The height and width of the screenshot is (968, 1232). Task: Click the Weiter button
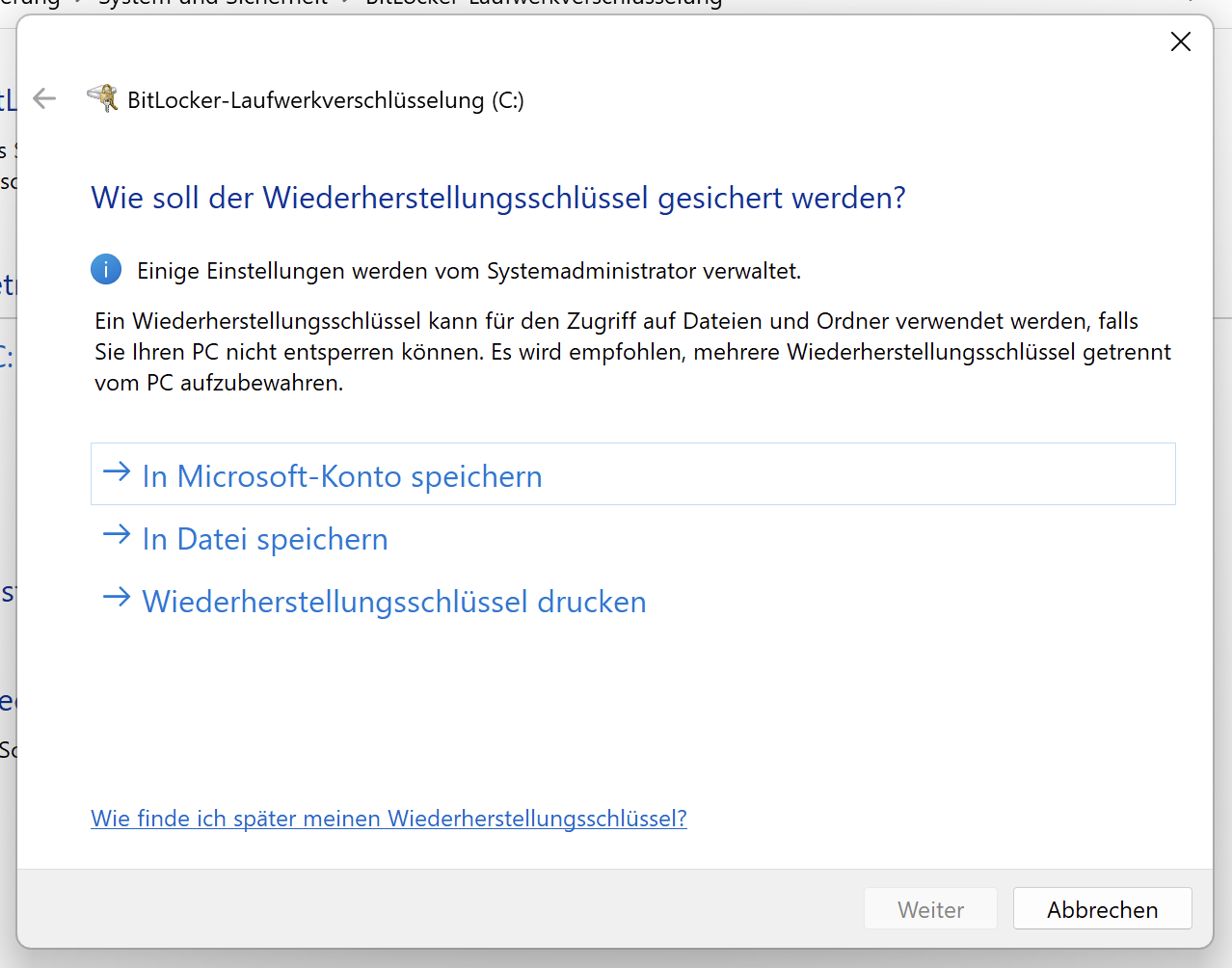[x=930, y=909]
